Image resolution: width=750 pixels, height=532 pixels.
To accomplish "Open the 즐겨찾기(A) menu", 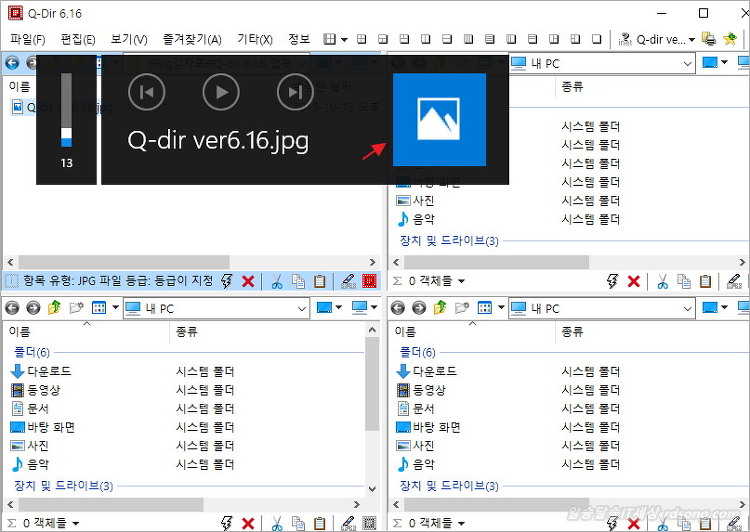I will [192, 39].
